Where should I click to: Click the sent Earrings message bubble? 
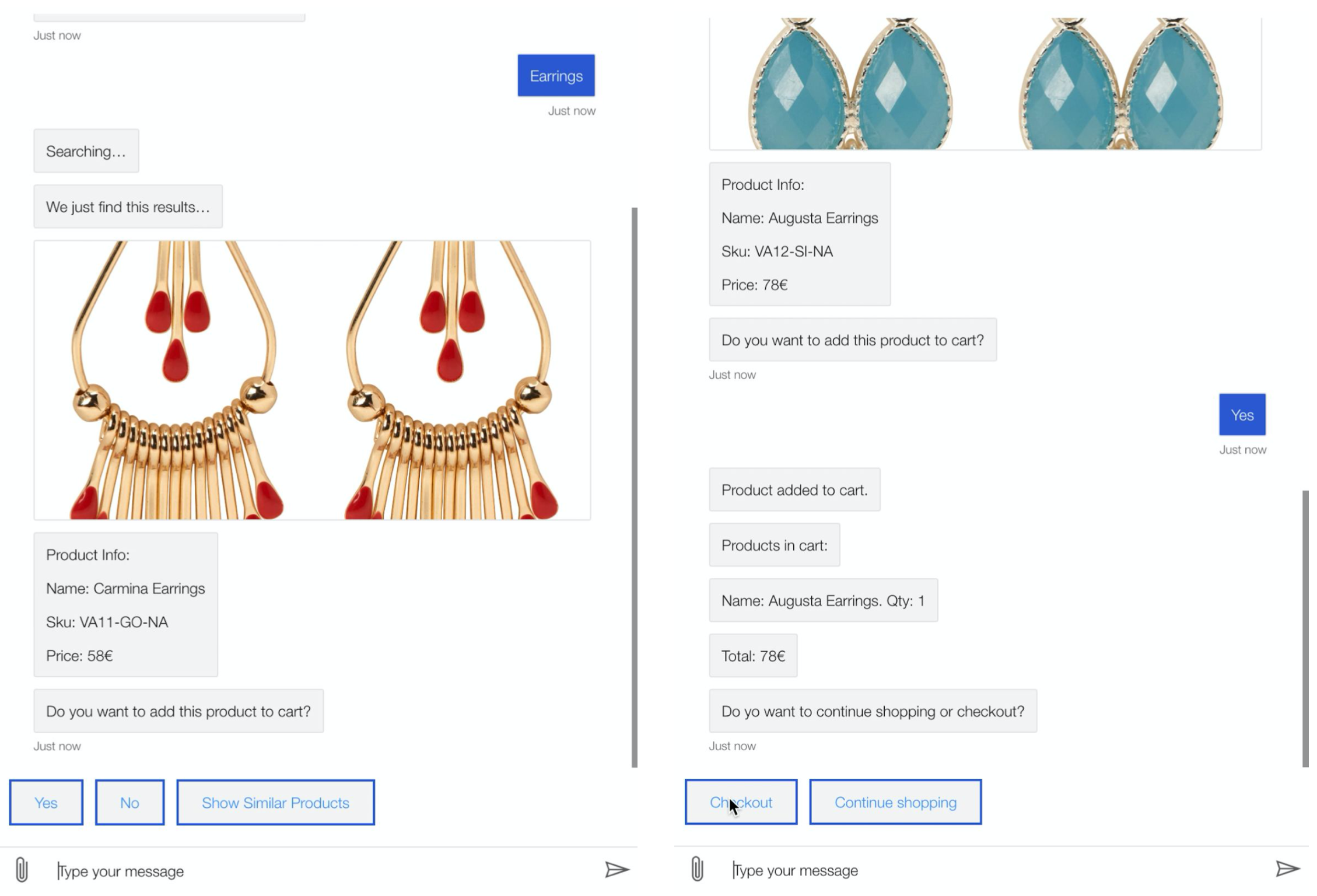[x=556, y=75]
